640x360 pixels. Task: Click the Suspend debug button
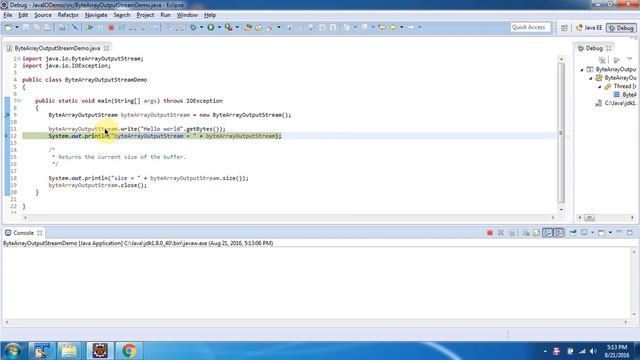pyautogui.click(x=100, y=27)
